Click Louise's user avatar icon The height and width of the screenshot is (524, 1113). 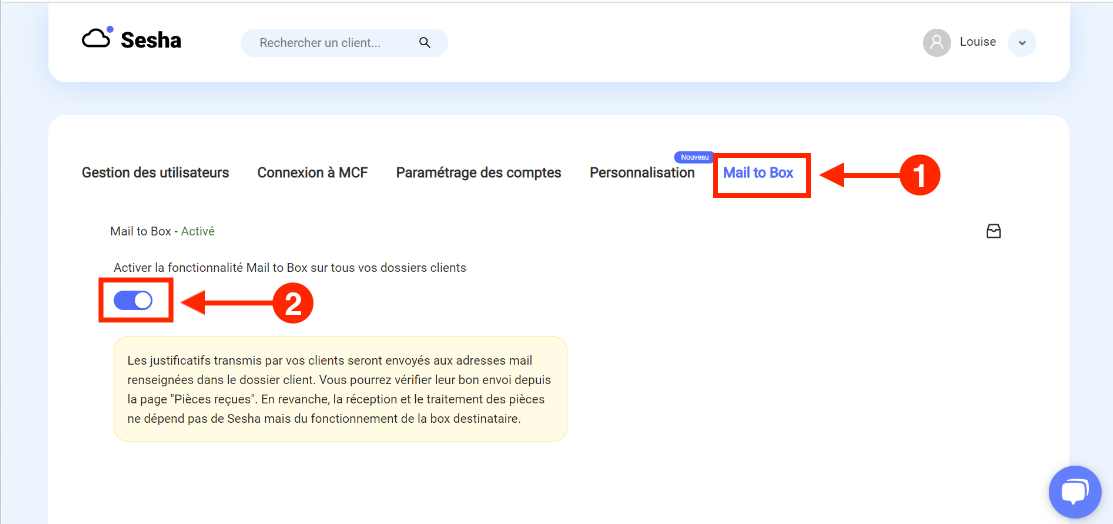936,43
